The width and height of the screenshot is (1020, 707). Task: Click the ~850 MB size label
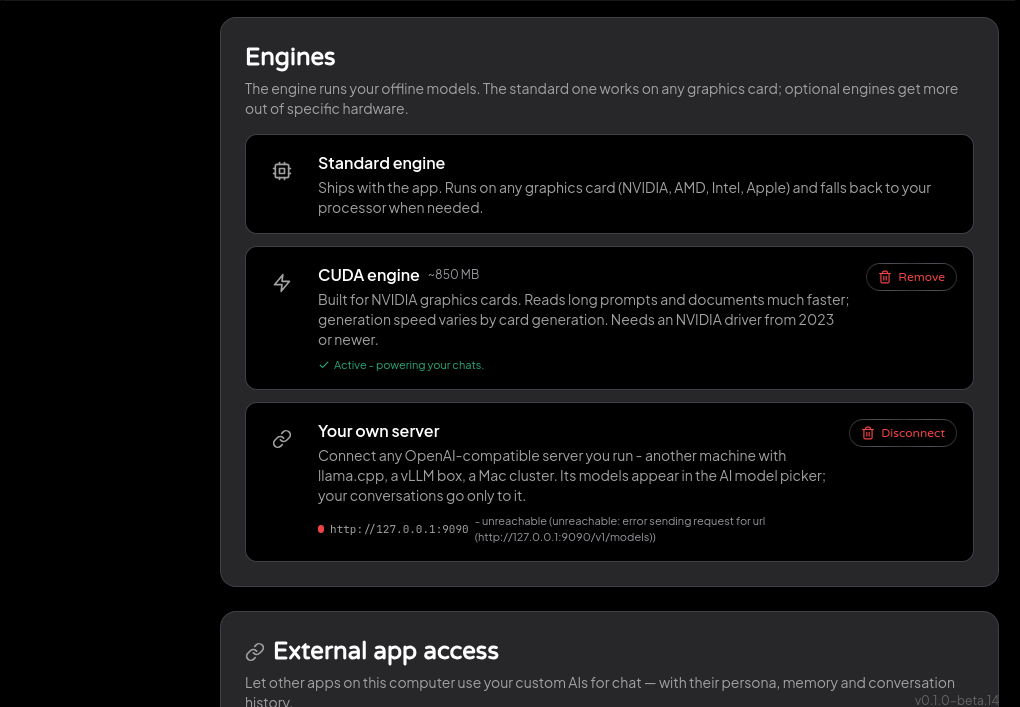[453, 274]
